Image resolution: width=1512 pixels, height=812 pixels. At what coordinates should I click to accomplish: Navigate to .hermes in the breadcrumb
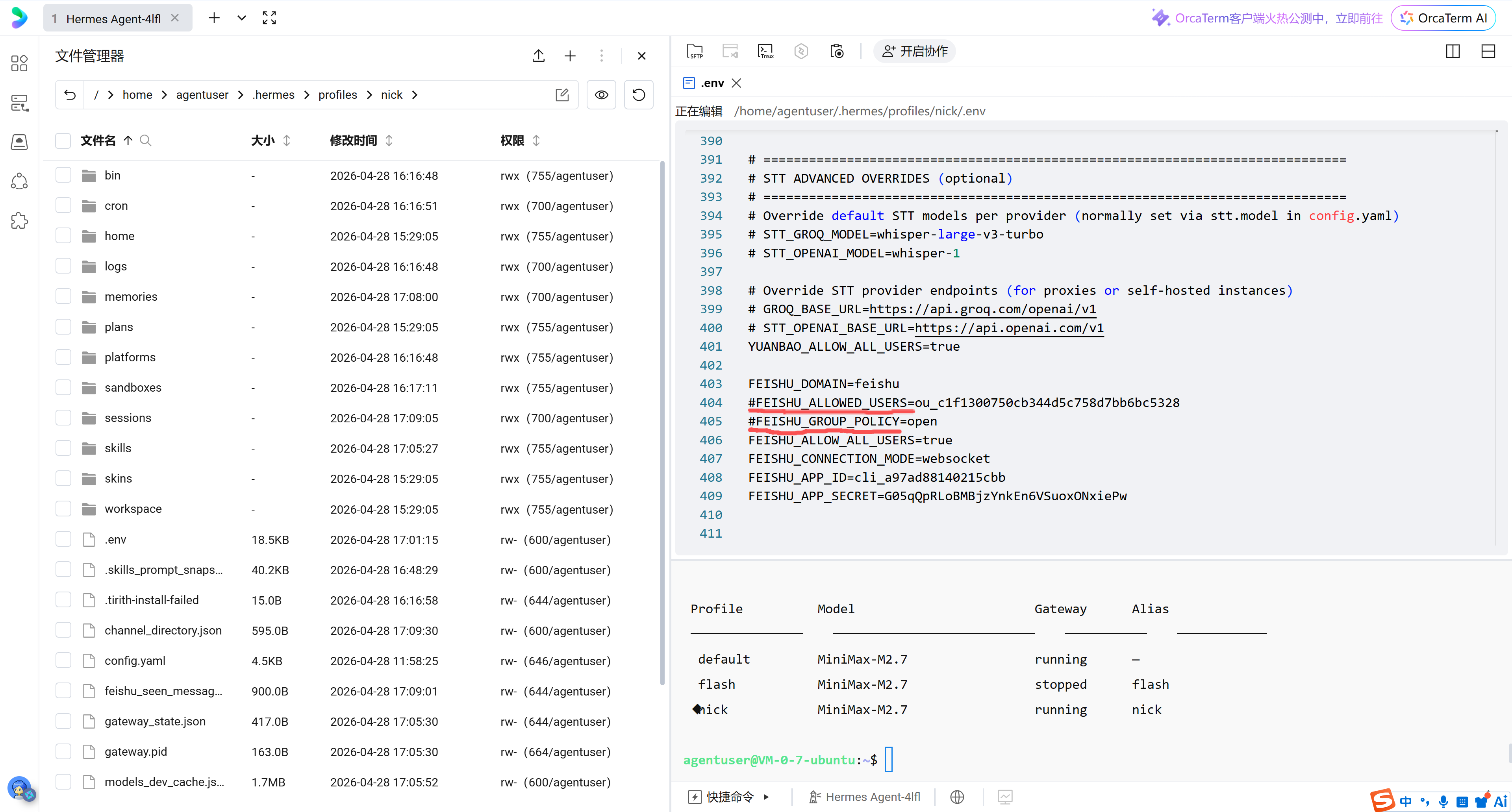[274, 94]
